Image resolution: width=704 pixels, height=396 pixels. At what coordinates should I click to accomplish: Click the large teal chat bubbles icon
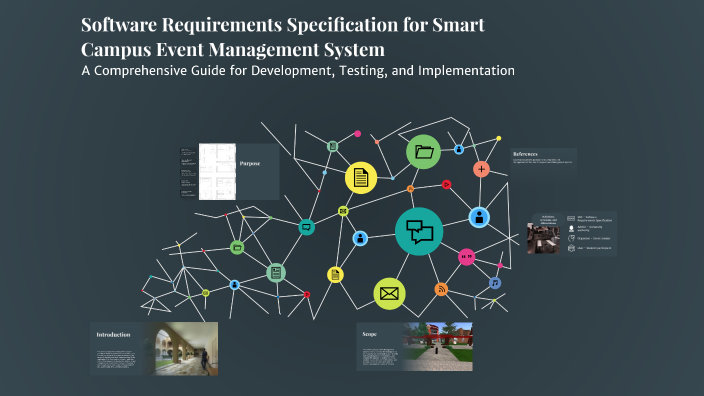[419, 232]
